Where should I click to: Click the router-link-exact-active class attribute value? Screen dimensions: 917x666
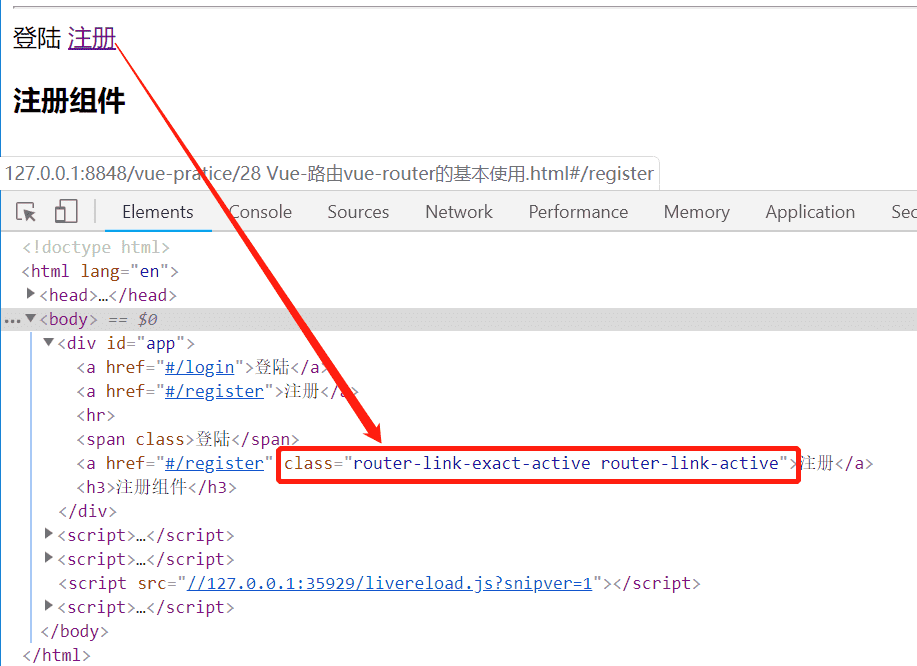click(x=566, y=463)
